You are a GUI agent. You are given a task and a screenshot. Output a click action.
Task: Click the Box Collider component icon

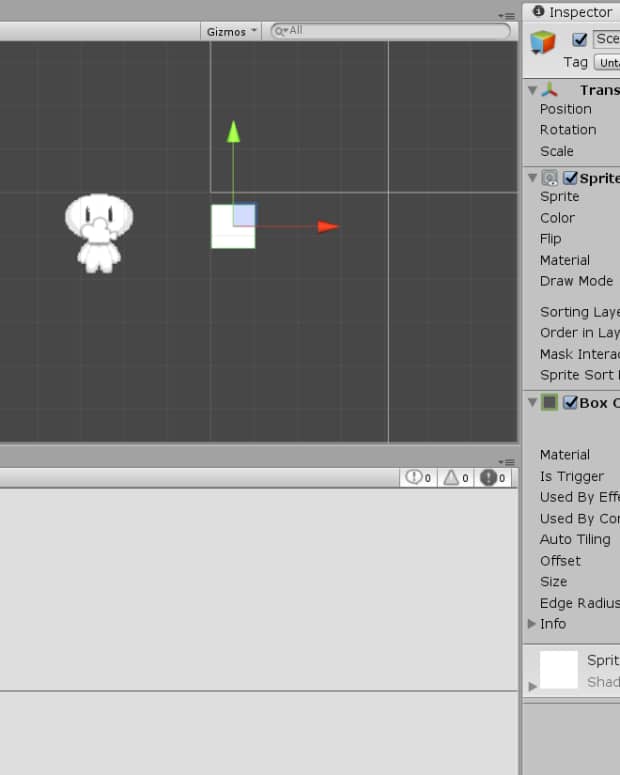pyautogui.click(x=550, y=403)
